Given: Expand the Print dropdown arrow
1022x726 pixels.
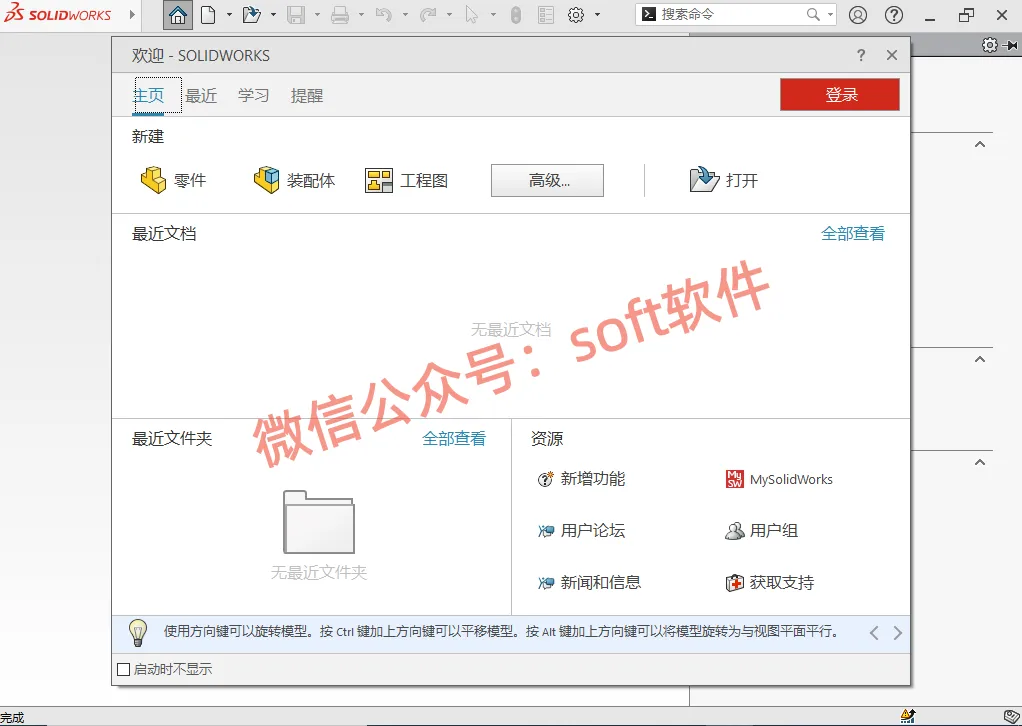Looking at the screenshot, I should pyautogui.click(x=361, y=14).
